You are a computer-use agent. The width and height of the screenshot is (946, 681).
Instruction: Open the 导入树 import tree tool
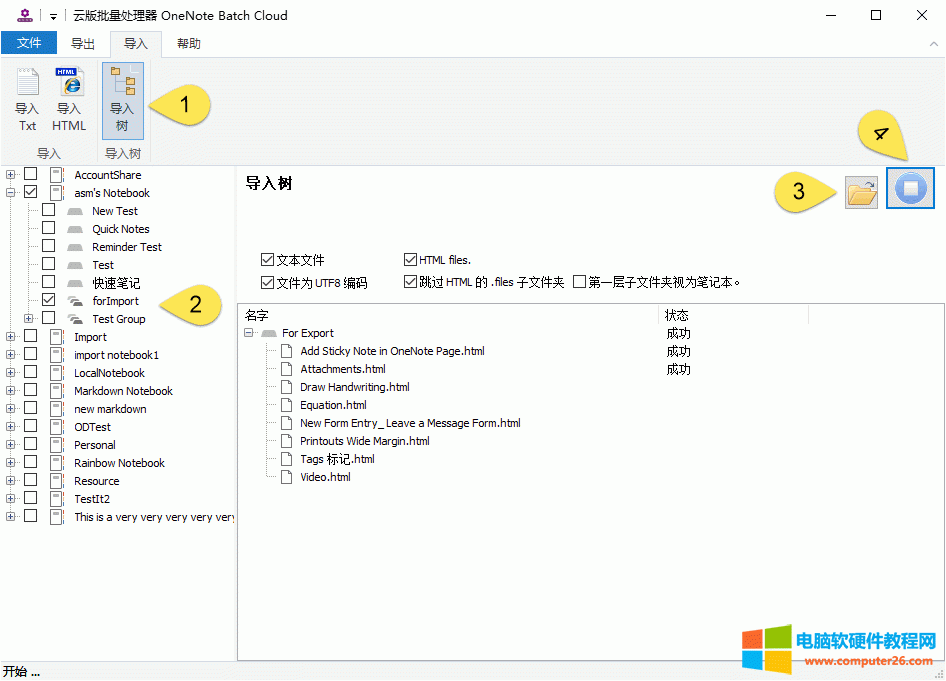click(x=122, y=100)
